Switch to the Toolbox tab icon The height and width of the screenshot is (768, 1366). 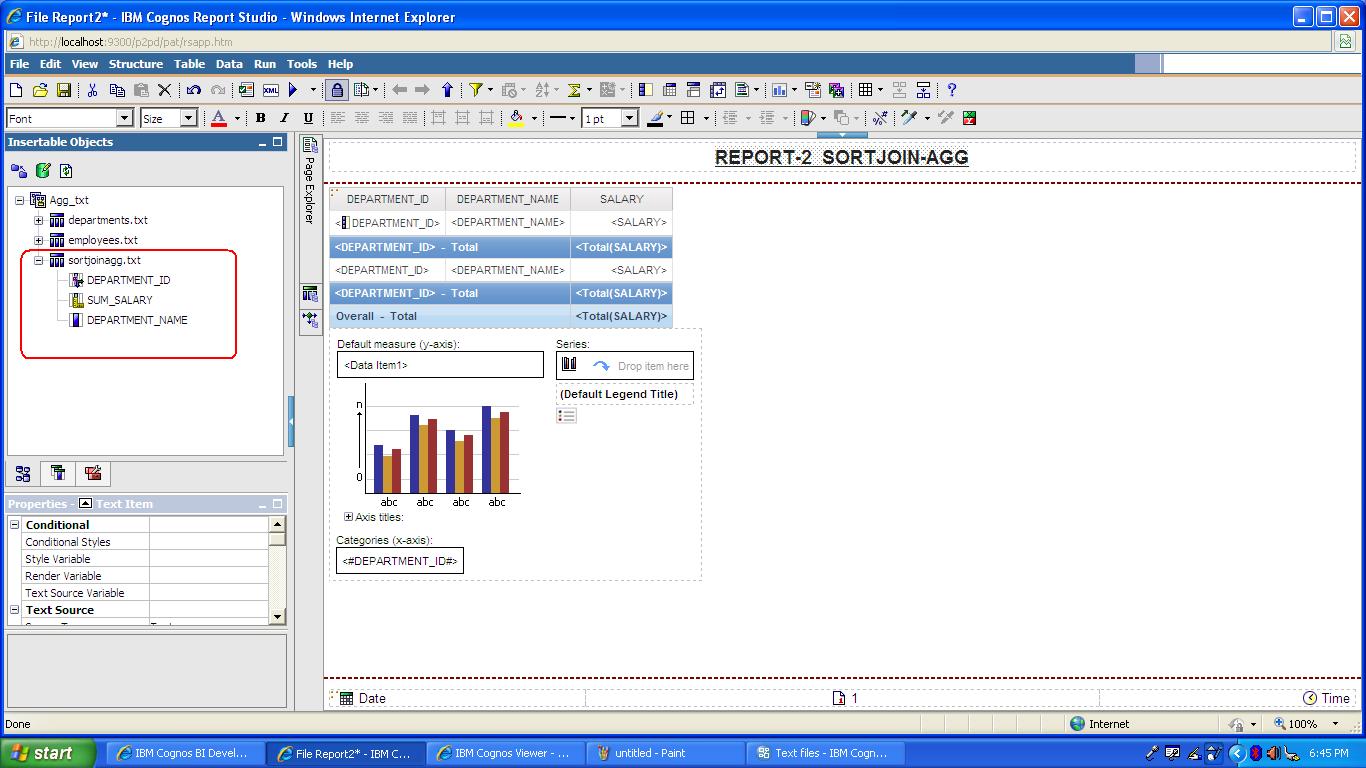click(93, 473)
